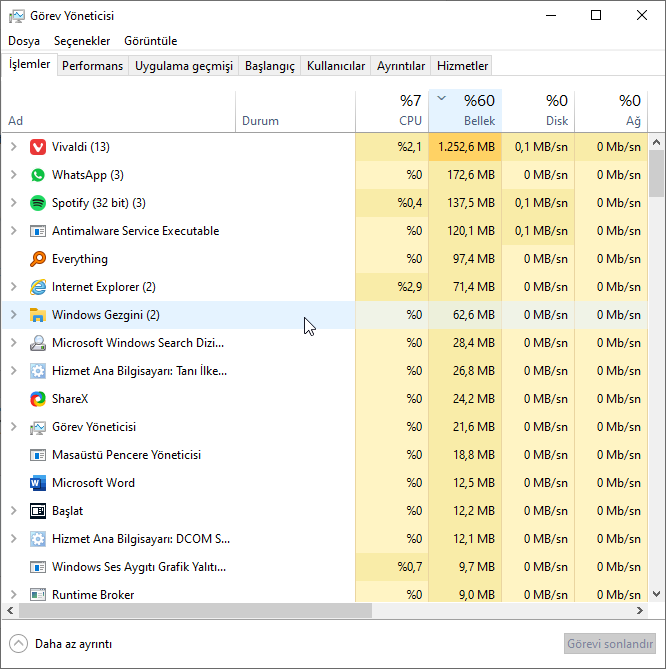Click the horizontal scrollbar right arrow
The height and width of the screenshot is (669, 666).
pos(641,610)
